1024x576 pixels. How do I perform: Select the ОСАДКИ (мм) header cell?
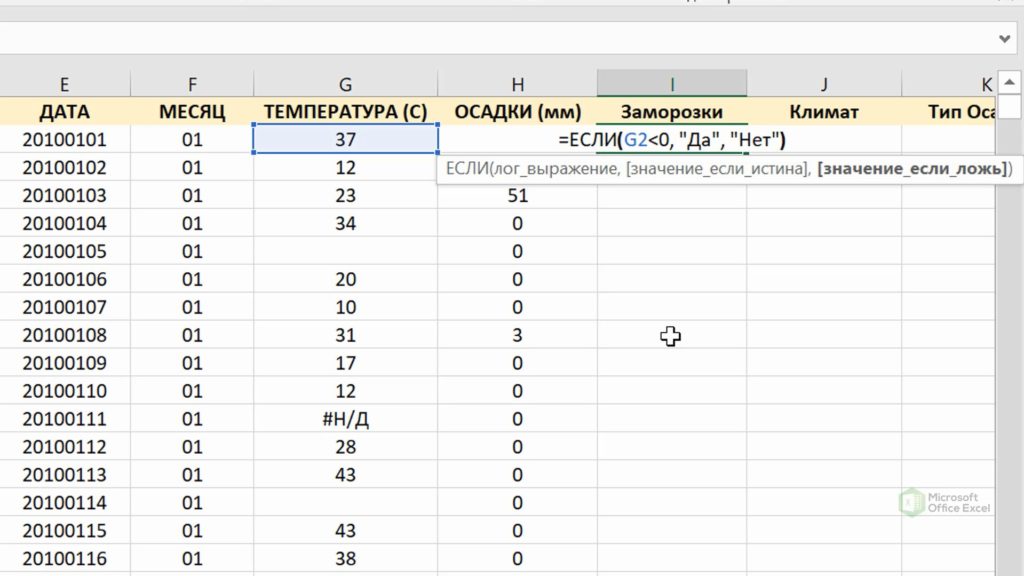517,112
